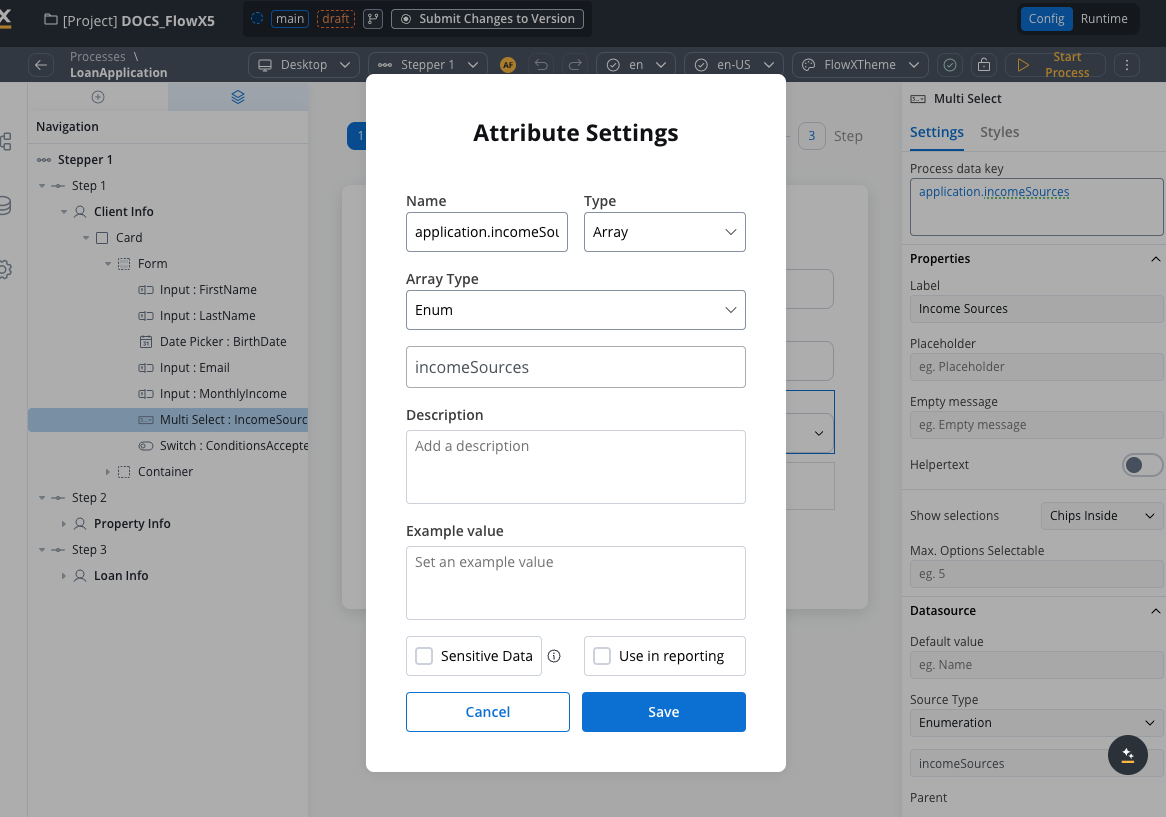The image size is (1166, 817).
Task: Click the branch icon next to draft
Action: 373,19
